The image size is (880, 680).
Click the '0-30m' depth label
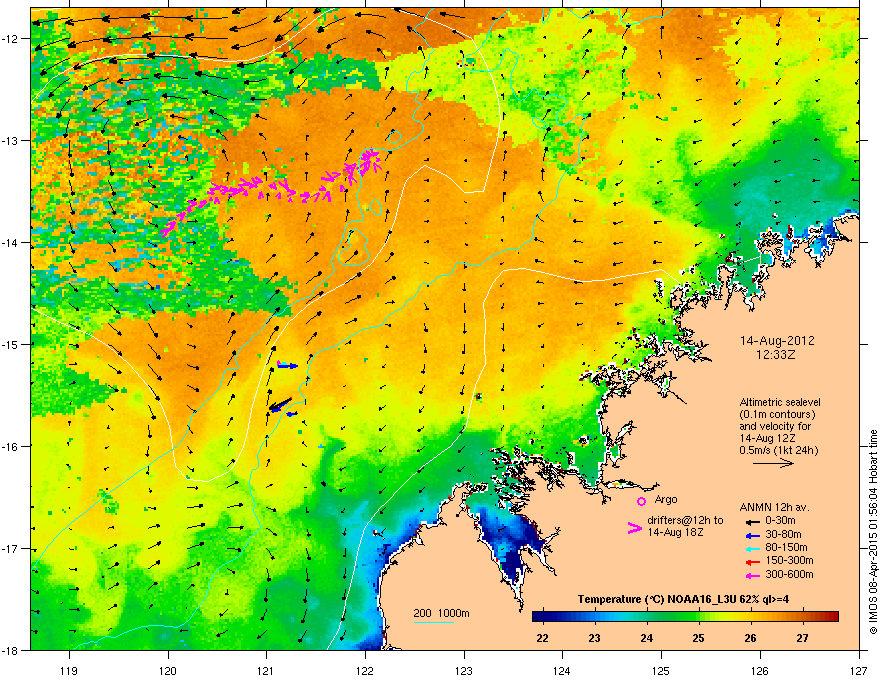tap(780, 521)
